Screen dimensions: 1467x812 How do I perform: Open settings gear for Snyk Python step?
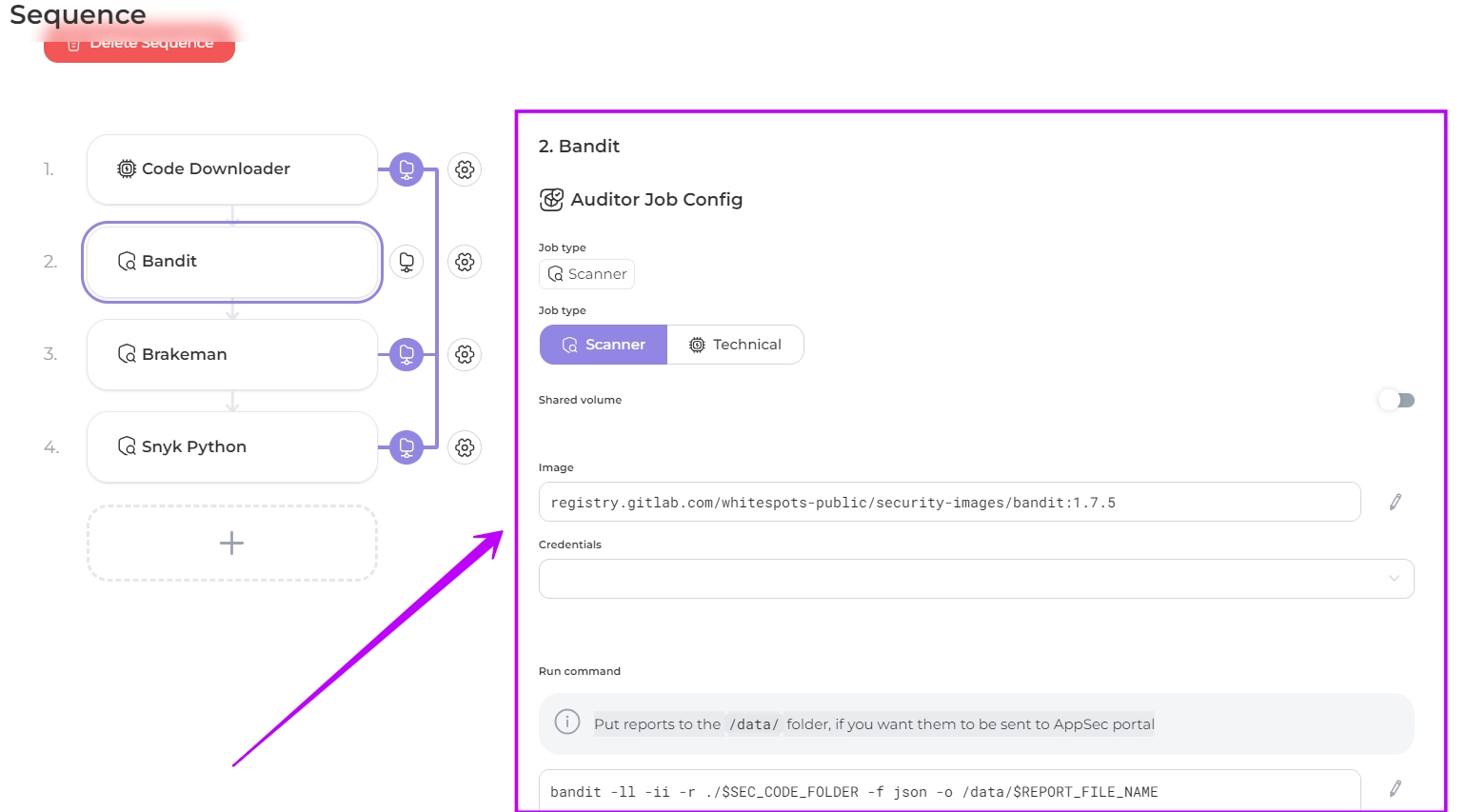(x=465, y=446)
